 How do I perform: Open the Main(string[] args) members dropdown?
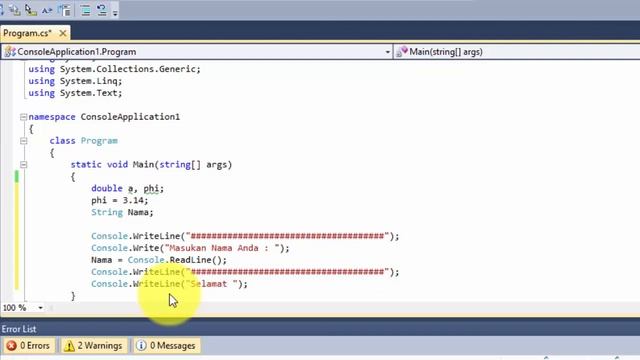[517, 52]
